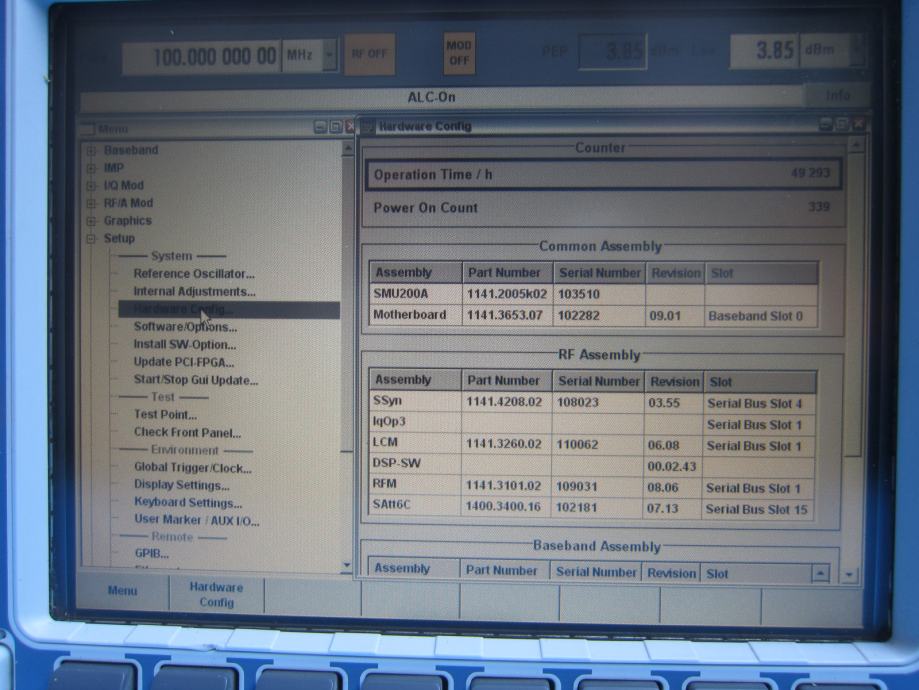Click revision 00.02.43 cell

(672, 467)
